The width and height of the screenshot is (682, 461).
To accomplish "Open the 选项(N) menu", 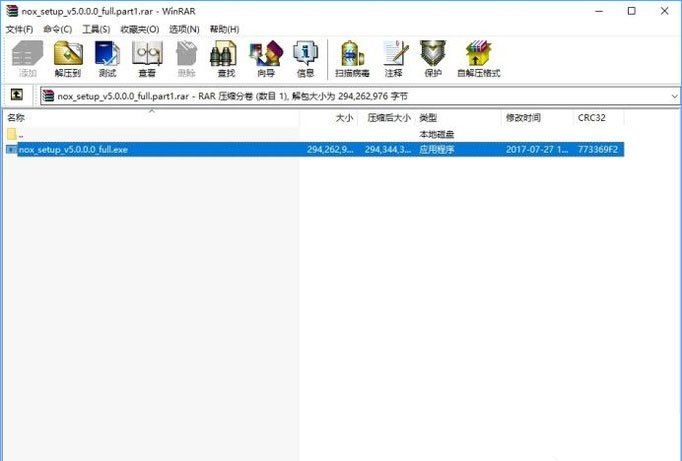I will click(x=184, y=29).
